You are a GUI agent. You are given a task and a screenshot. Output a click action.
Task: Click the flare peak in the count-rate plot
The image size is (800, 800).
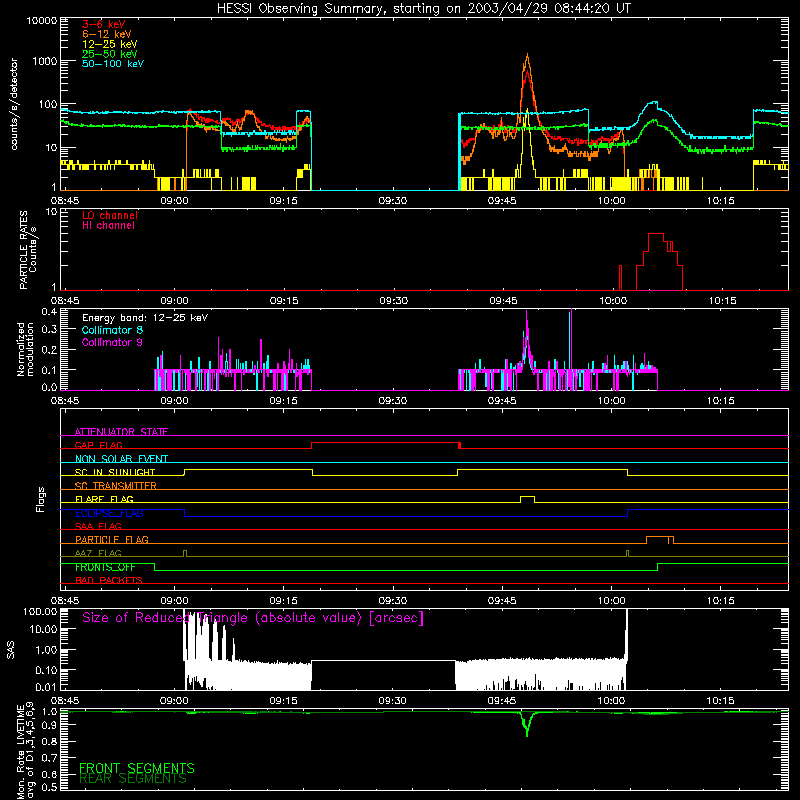pyautogui.click(x=527, y=55)
